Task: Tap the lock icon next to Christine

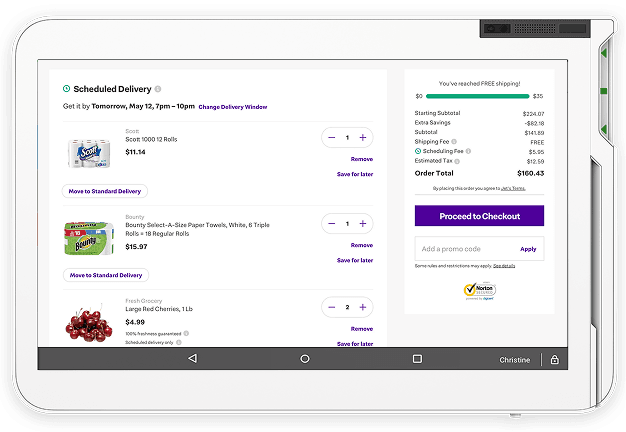Action: pyautogui.click(x=554, y=359)
